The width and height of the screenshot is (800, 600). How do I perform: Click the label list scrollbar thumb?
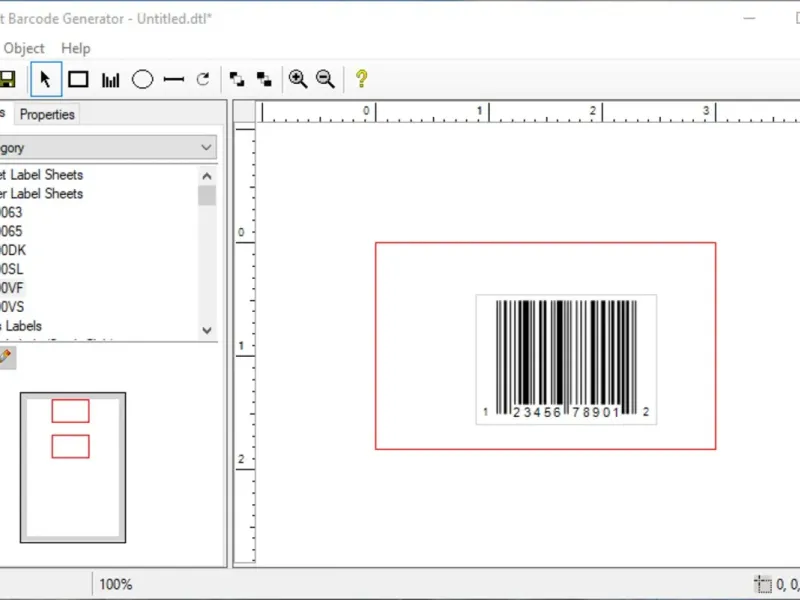point(207,195)
